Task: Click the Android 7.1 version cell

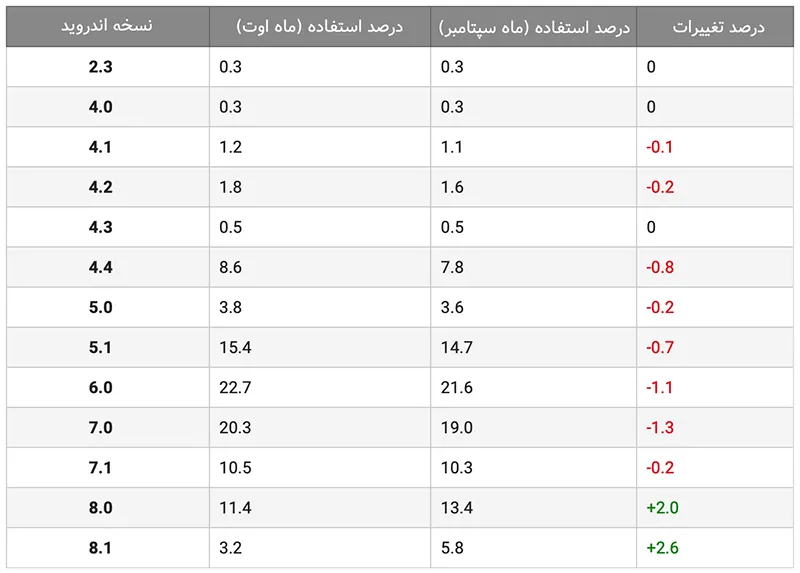Action: [100, 467]
